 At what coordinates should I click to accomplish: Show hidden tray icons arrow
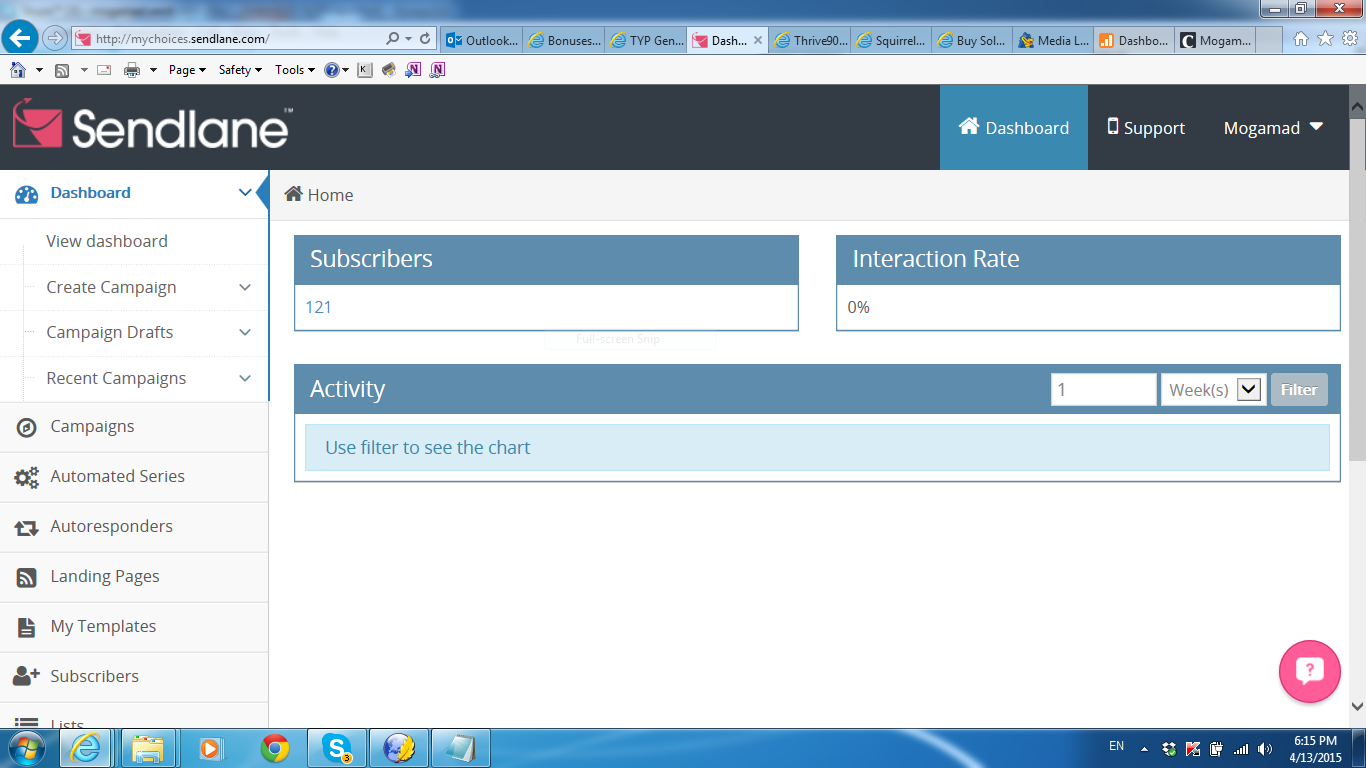click(1144, 748)
